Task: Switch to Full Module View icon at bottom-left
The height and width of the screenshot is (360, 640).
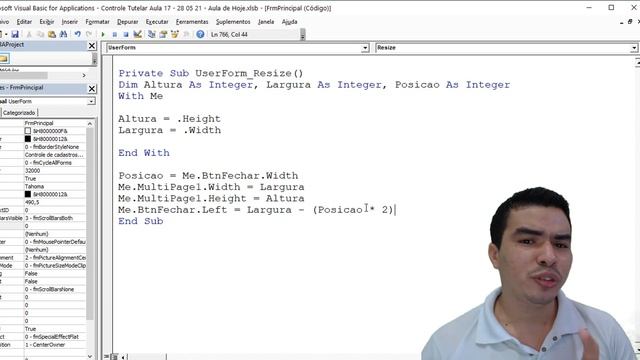Action: [x=115, y=357]
